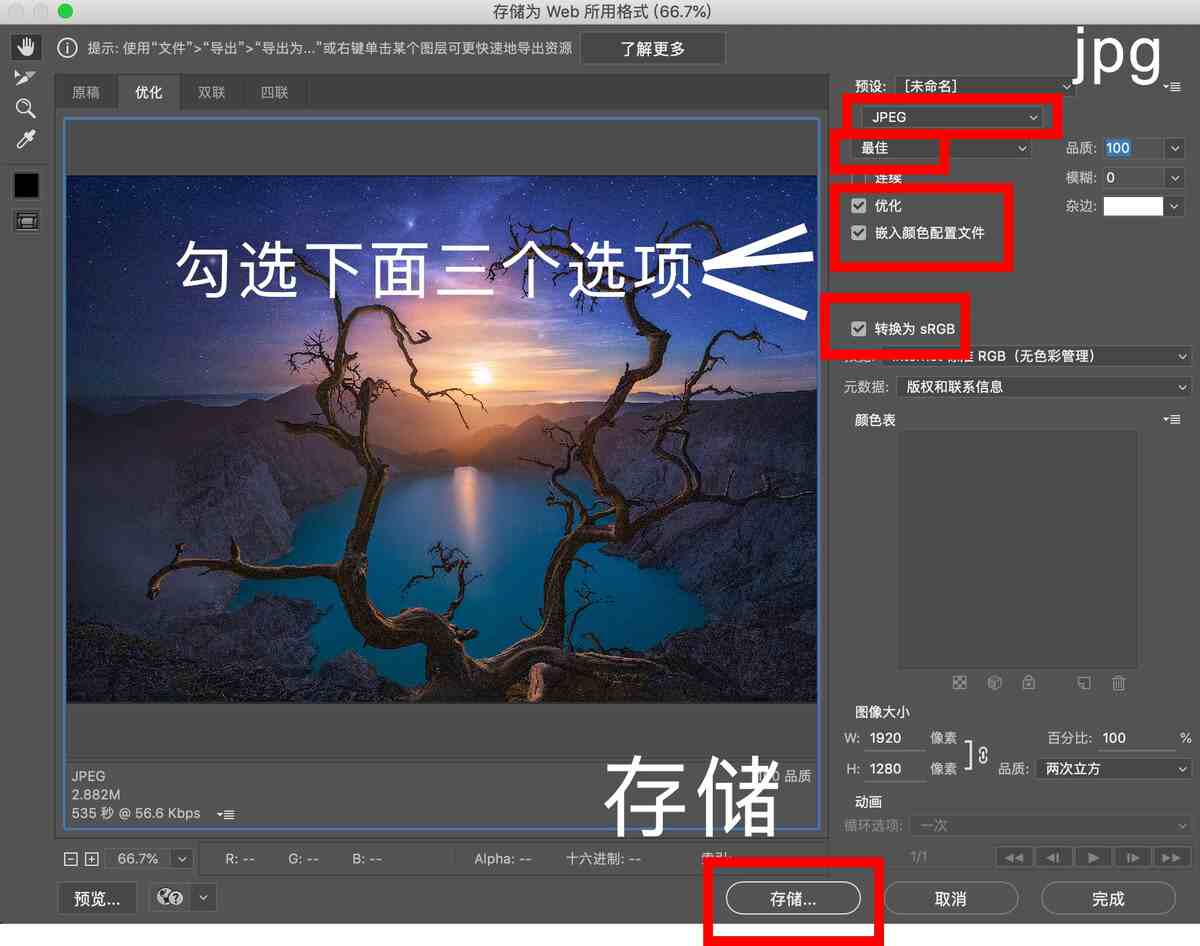Click the 了解更多 button
The image size is (1200, 946).
[x=653, y=48]
